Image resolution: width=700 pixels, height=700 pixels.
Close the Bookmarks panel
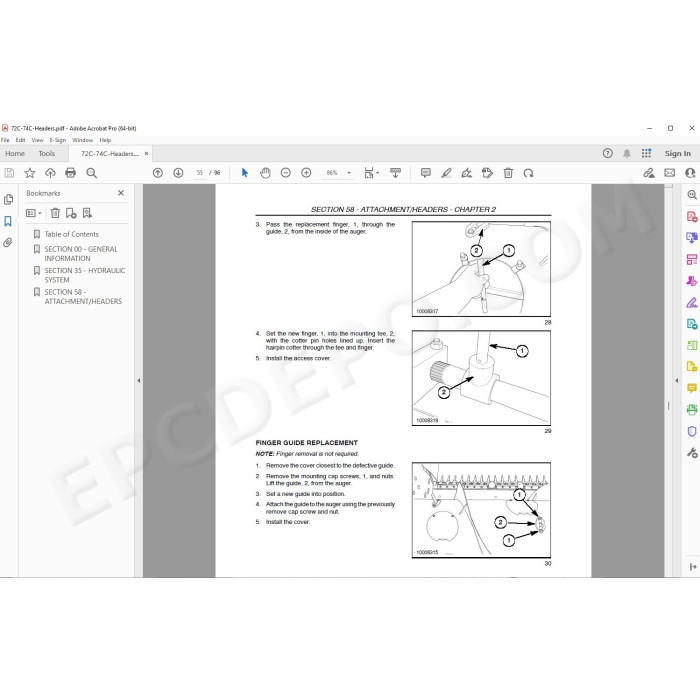(x=121, y=193)
